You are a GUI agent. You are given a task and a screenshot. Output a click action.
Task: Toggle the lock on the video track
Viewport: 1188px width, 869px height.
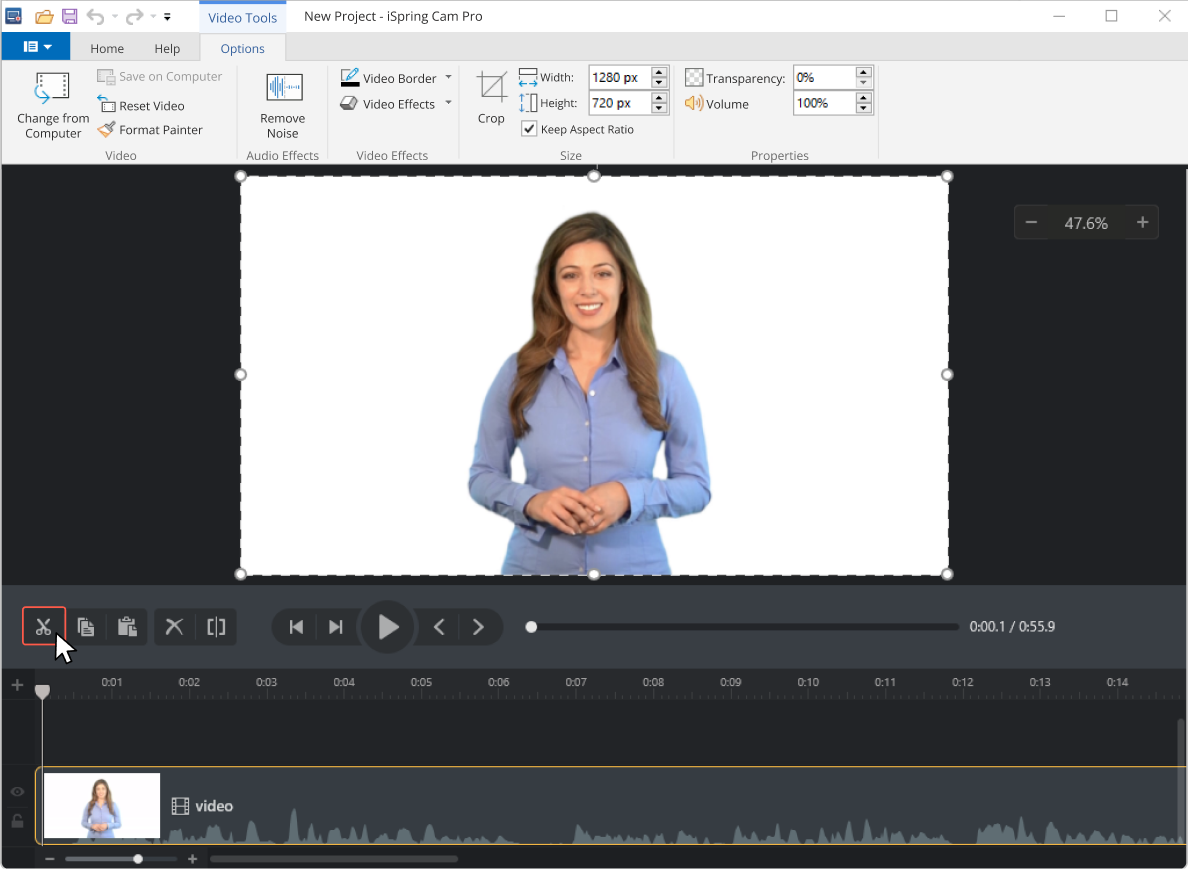(16, 821)
